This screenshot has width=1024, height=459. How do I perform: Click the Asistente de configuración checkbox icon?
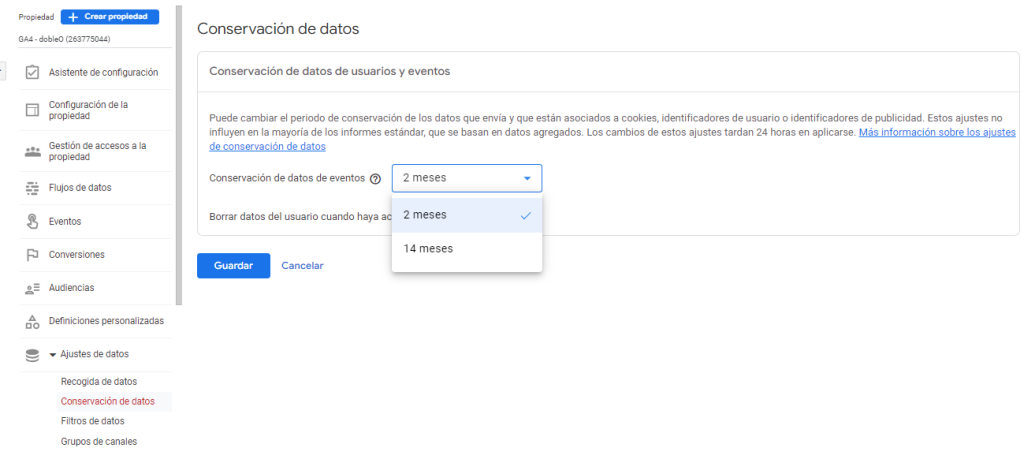pyautogui.click(x=32, y=72)
